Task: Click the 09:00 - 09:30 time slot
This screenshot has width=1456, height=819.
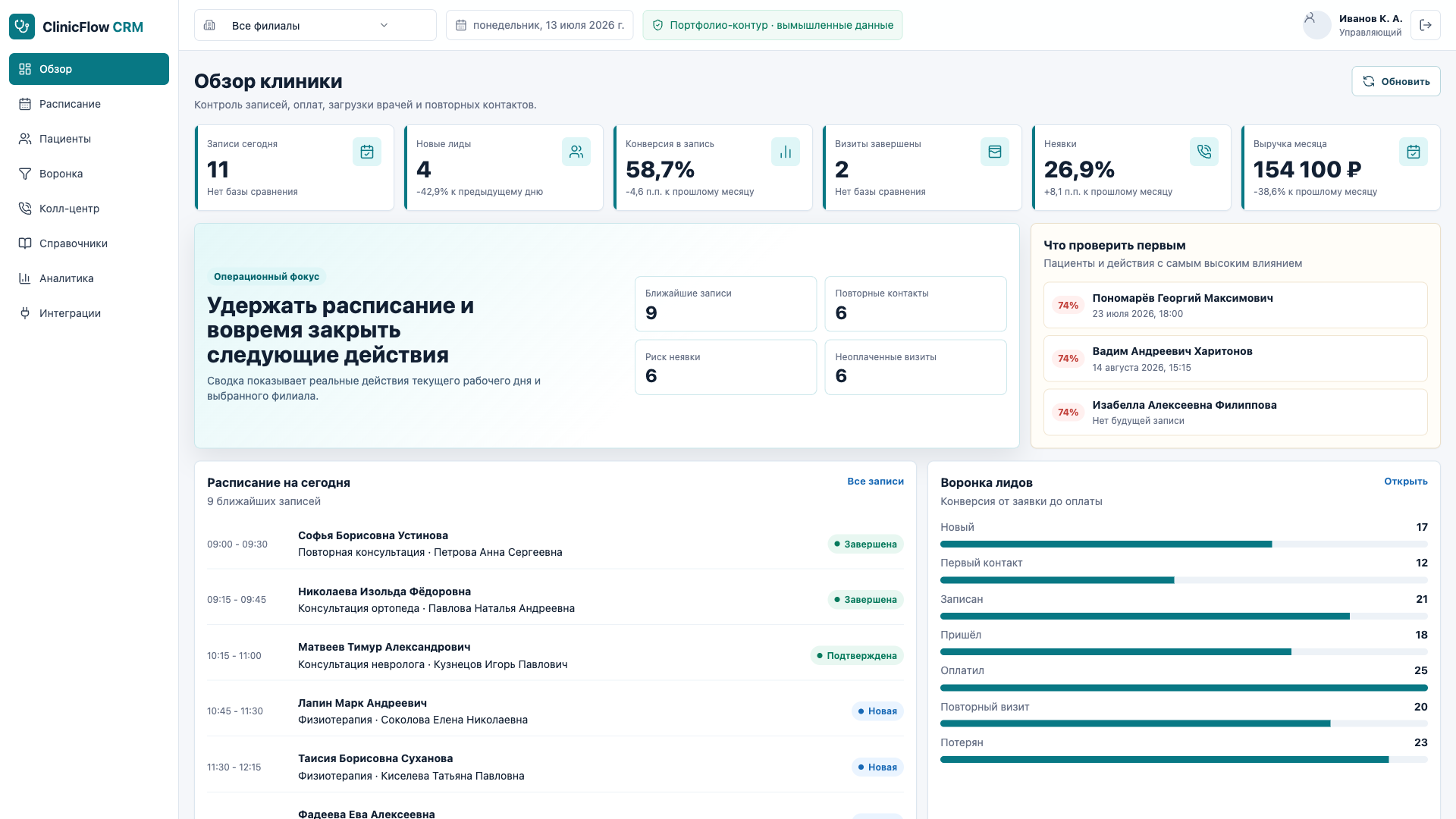Action: [237, 544]
